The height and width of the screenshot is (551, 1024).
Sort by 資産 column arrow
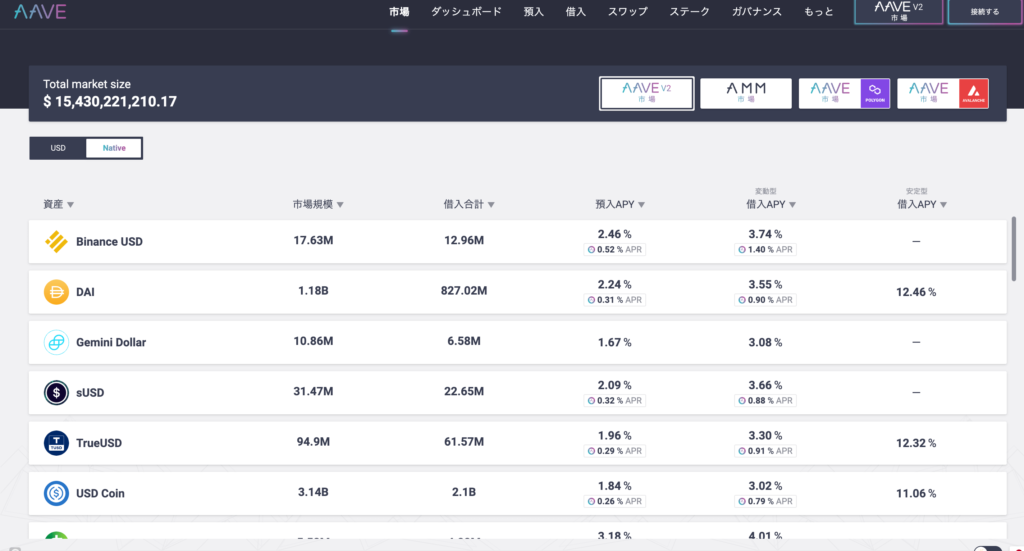(71, 205)
